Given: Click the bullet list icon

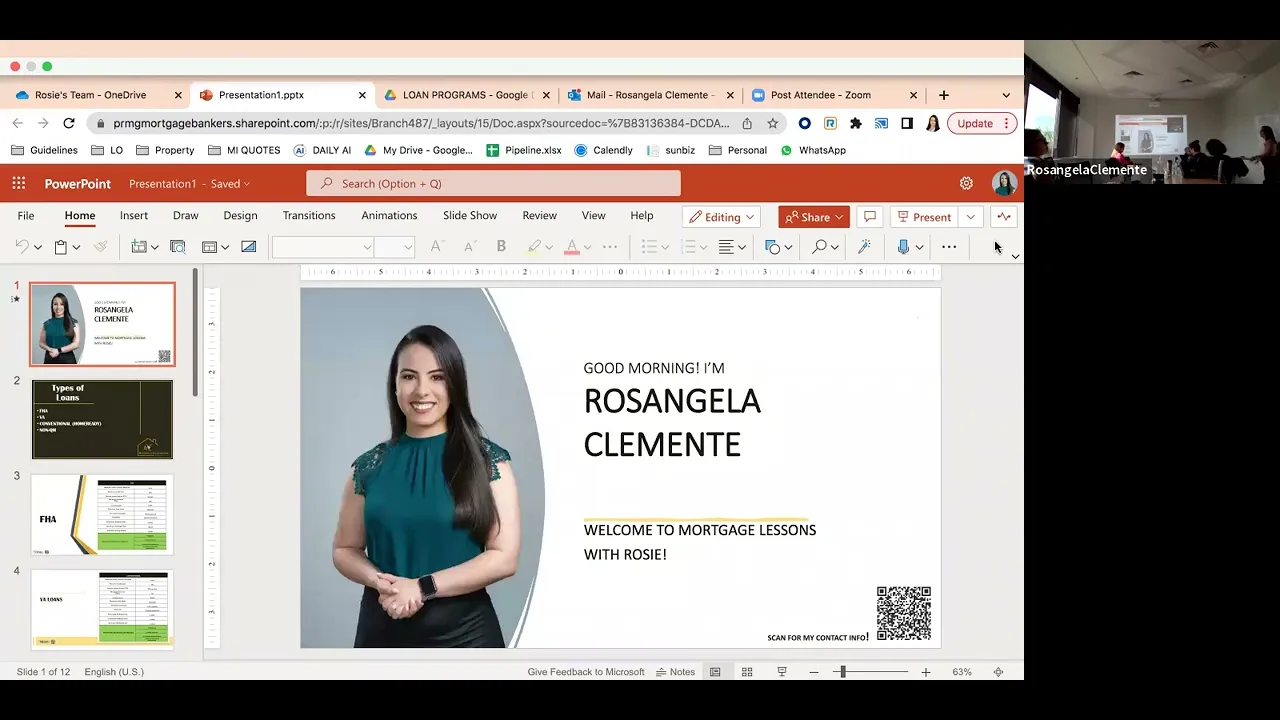Looking at the screenshot, I should 649,247.
